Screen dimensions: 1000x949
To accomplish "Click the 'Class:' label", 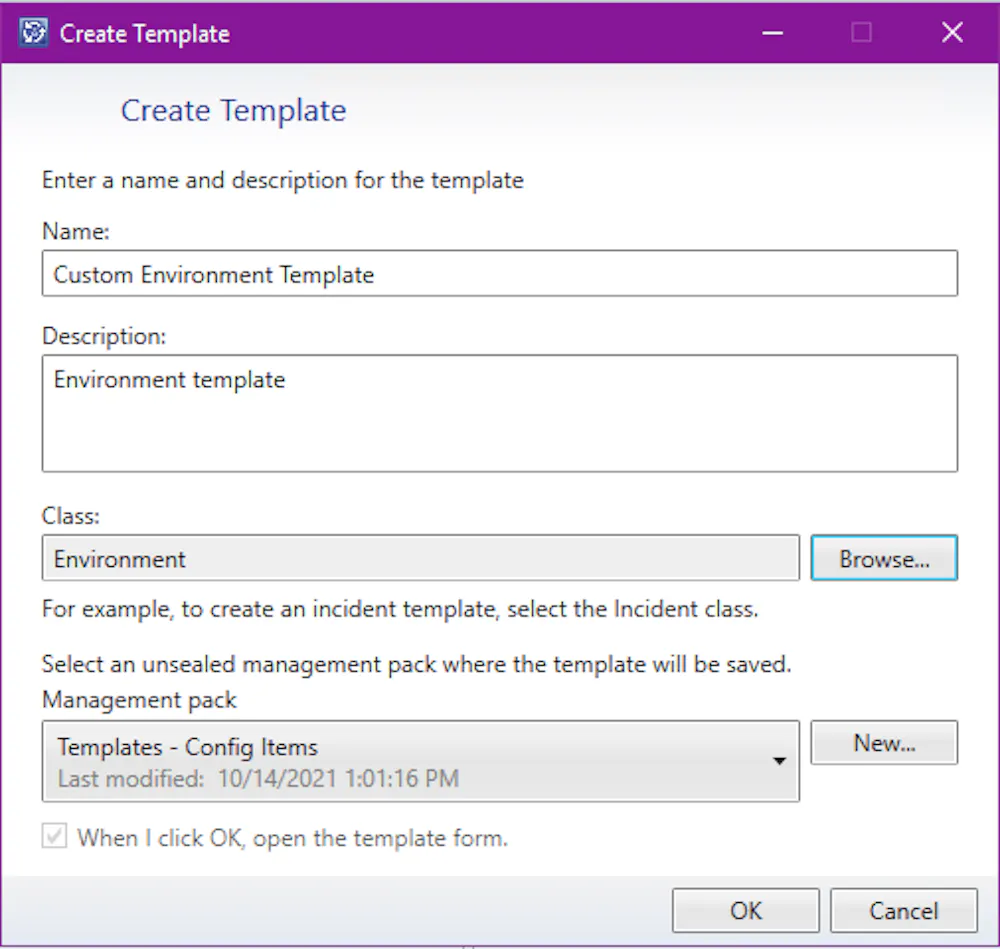I will [x=71, y=515].
